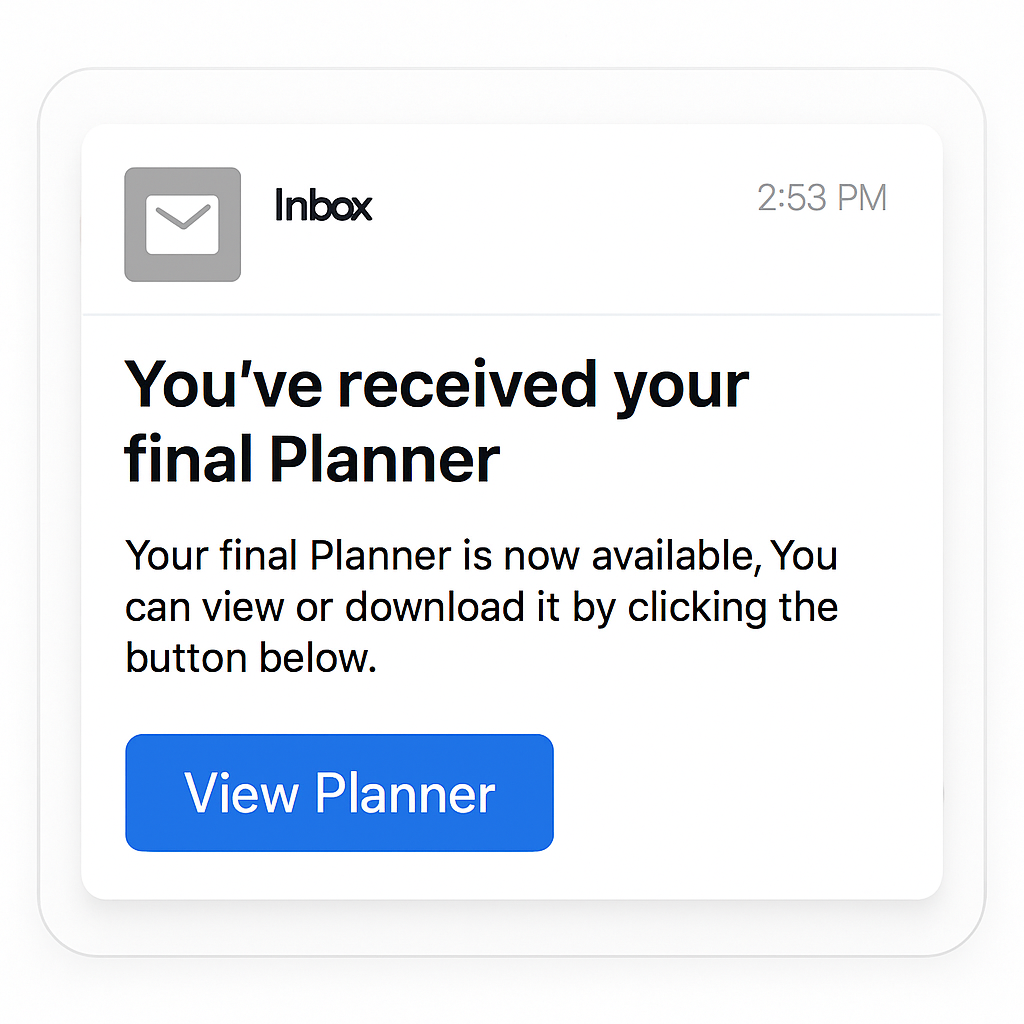Click the header area between Inbox and timestamp
The image size is (1024, 1024).
(560, 207)
